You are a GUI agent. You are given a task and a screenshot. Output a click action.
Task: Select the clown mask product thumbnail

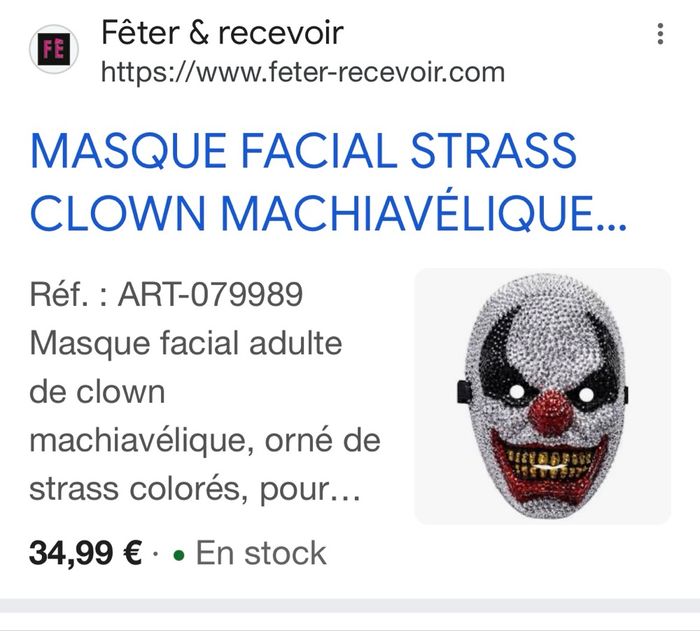pos(542,396)
